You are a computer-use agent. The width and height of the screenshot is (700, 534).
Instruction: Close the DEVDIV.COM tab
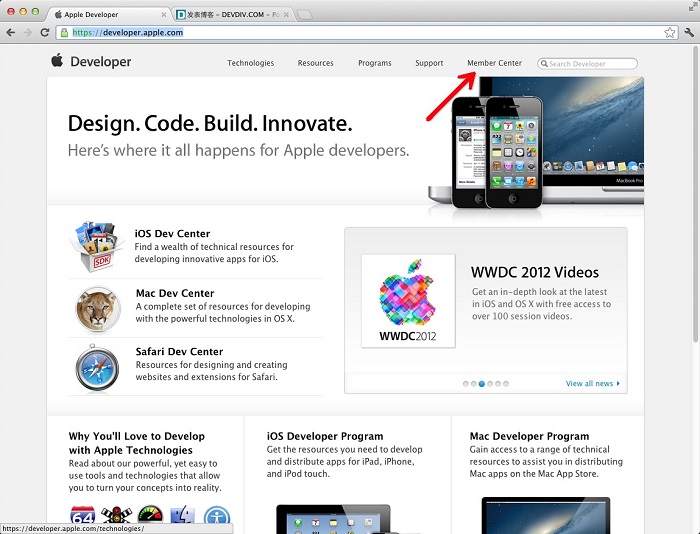point(286,15)
